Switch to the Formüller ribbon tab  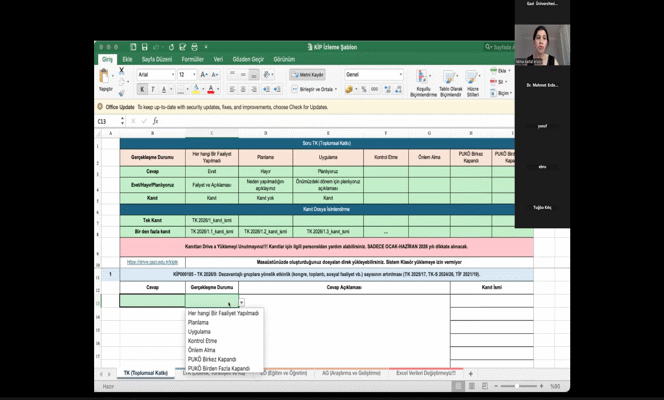192,59
